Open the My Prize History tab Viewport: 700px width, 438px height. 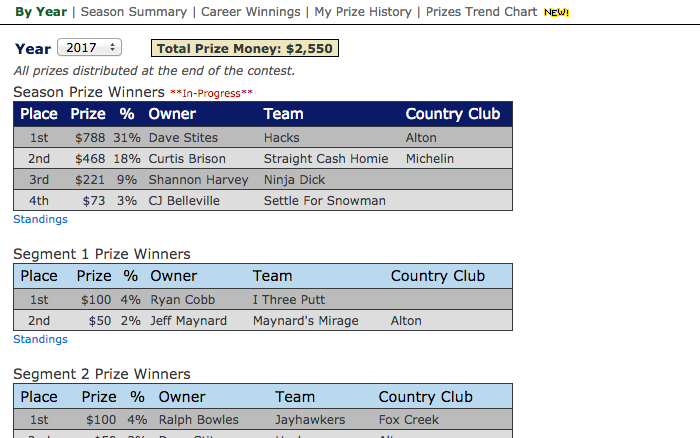362,12
